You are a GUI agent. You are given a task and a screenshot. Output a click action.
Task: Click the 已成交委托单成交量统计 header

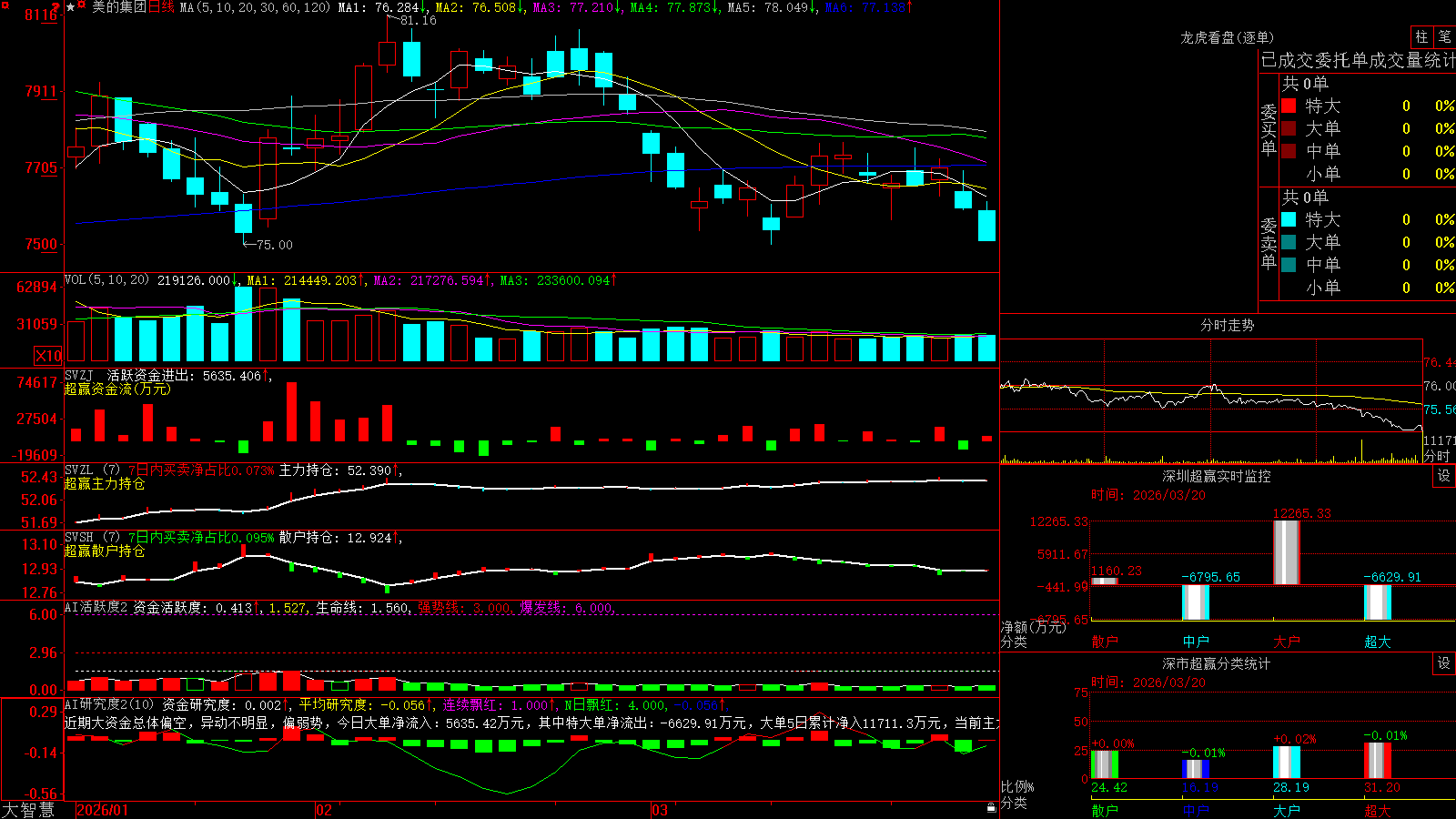tap(1358, 60)
